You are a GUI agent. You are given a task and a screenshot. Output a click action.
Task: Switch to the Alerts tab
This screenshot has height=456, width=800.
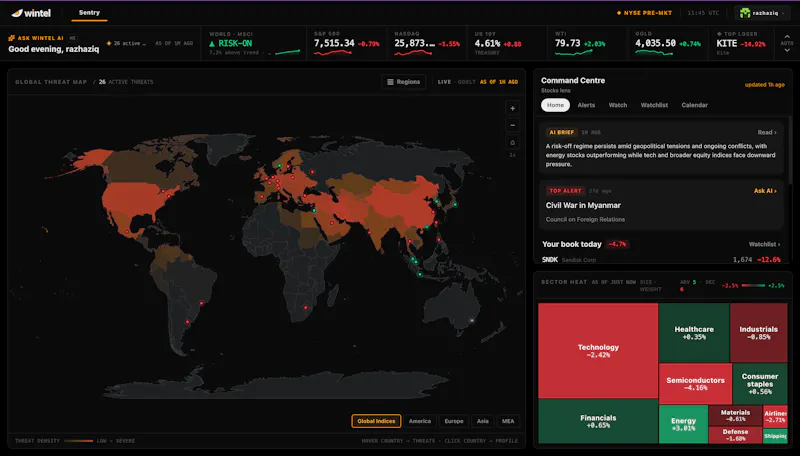coord(586,105)
